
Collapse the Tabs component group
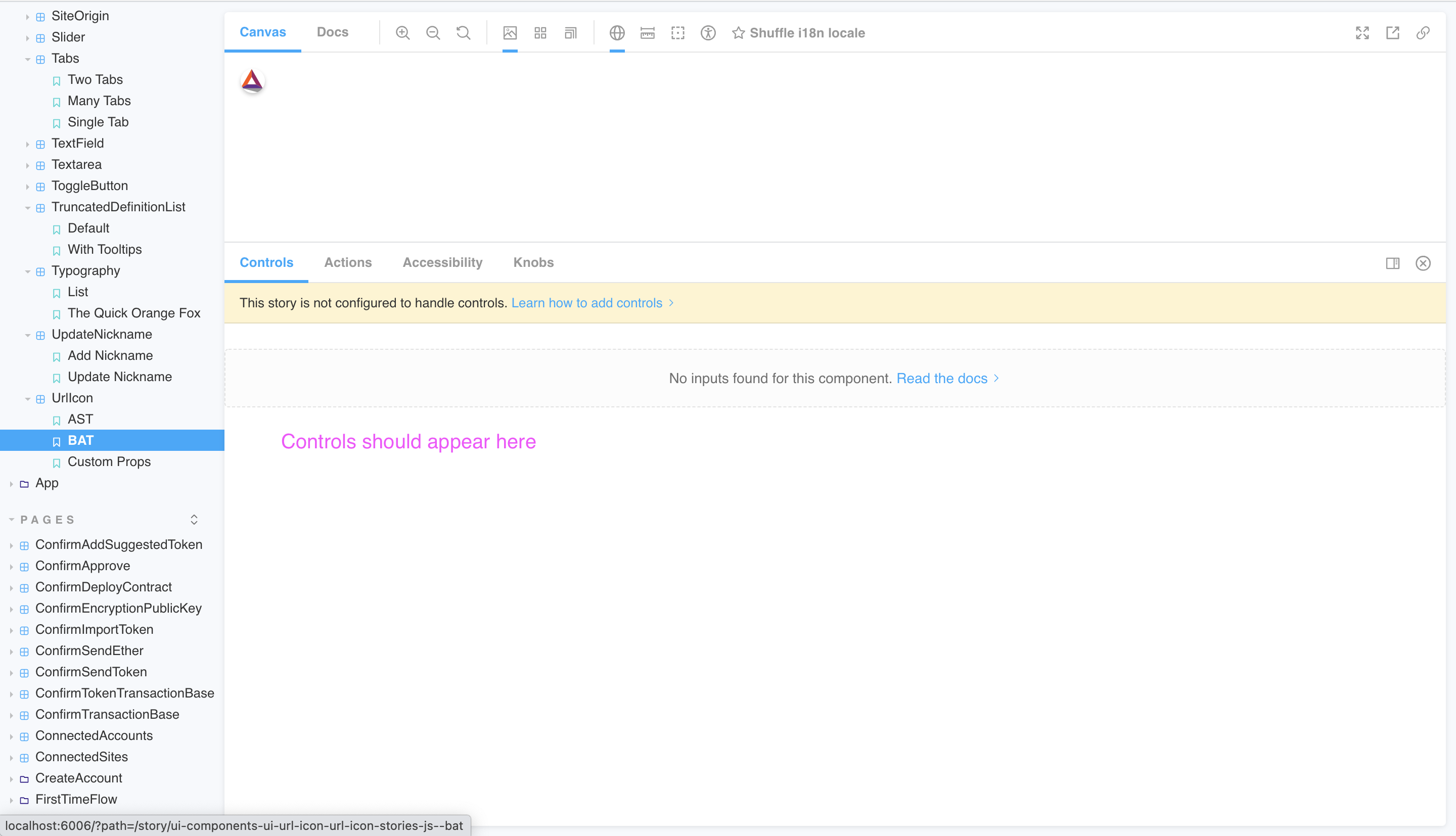point(28,58)
